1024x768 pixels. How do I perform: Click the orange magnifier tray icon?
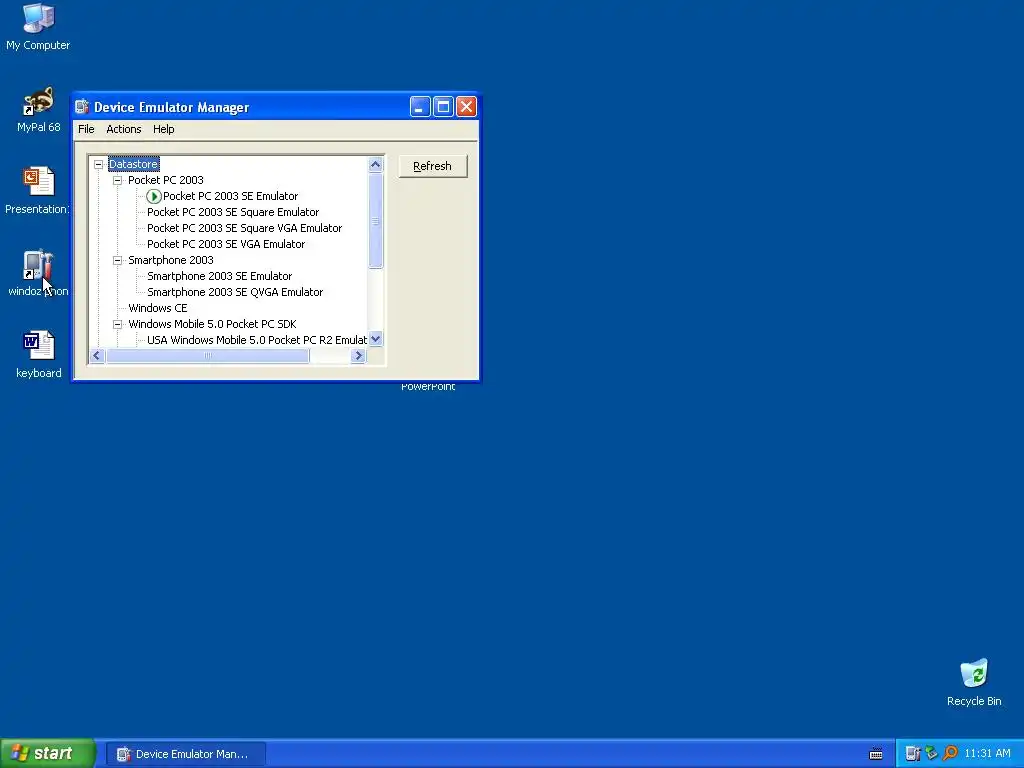(x=950, y=754)
